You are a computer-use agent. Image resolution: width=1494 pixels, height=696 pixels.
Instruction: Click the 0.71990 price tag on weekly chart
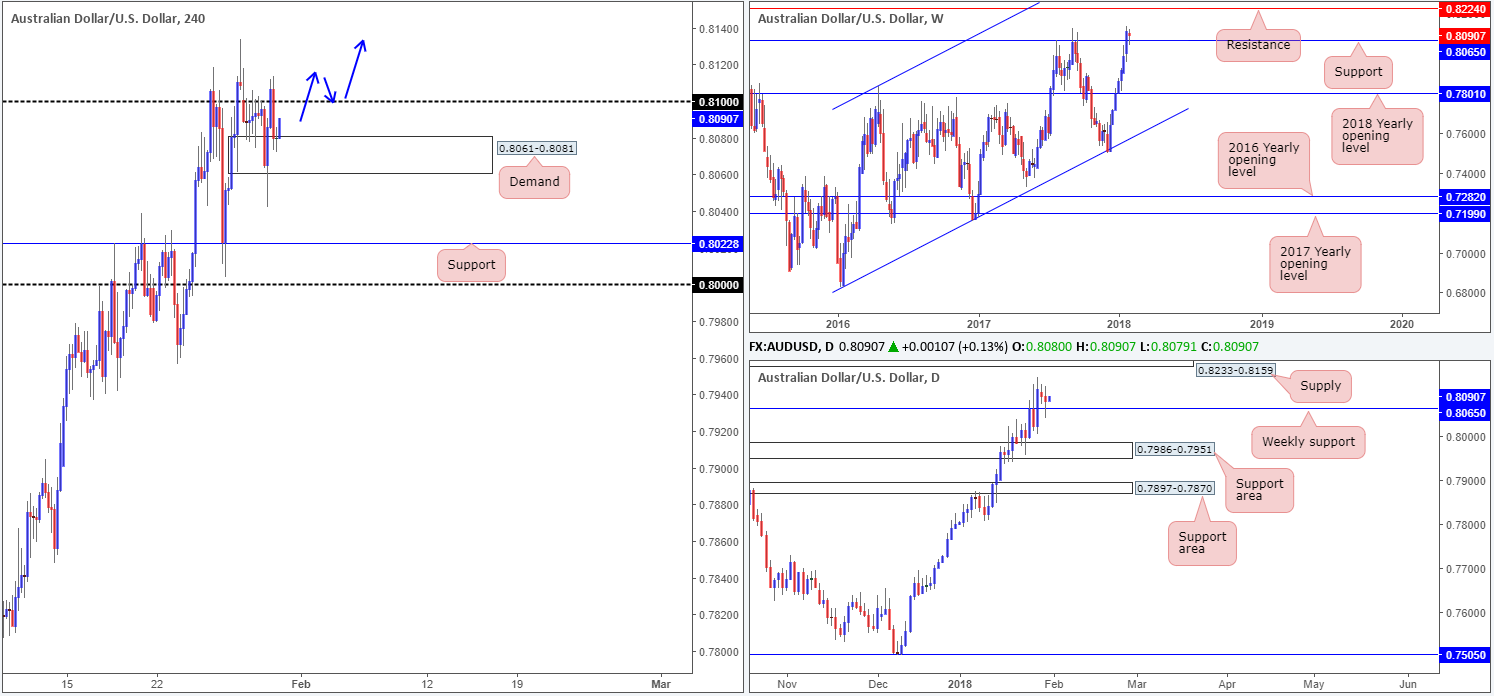point(1463,214)
